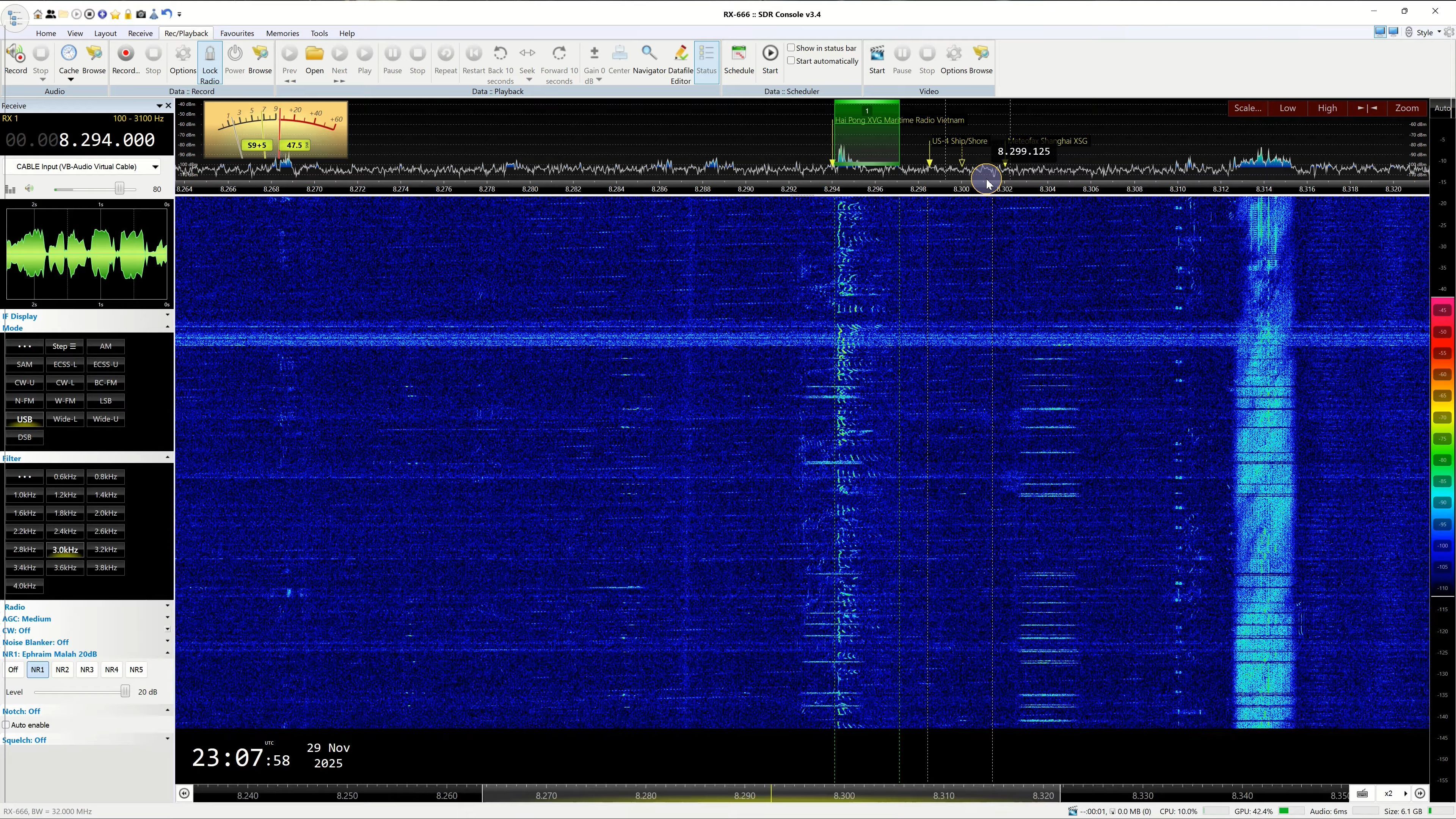Switch to the Favourites ribbon tab
This screenshot has height=819, width=1456.
[237, 33]
